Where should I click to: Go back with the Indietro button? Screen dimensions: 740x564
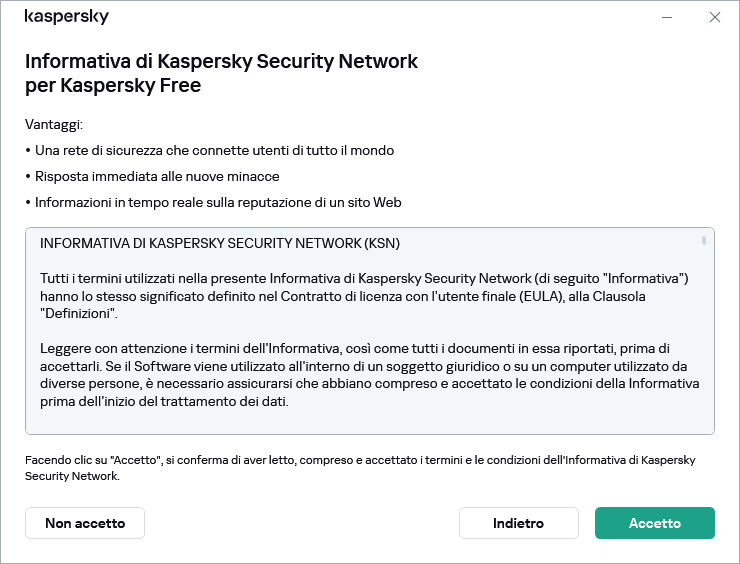(x=518, y=523)
